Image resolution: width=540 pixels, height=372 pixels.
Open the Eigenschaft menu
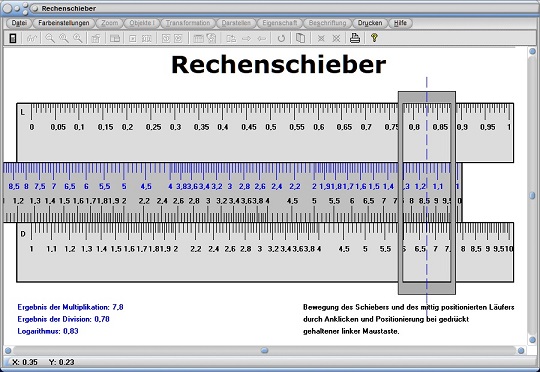point(280,23)
